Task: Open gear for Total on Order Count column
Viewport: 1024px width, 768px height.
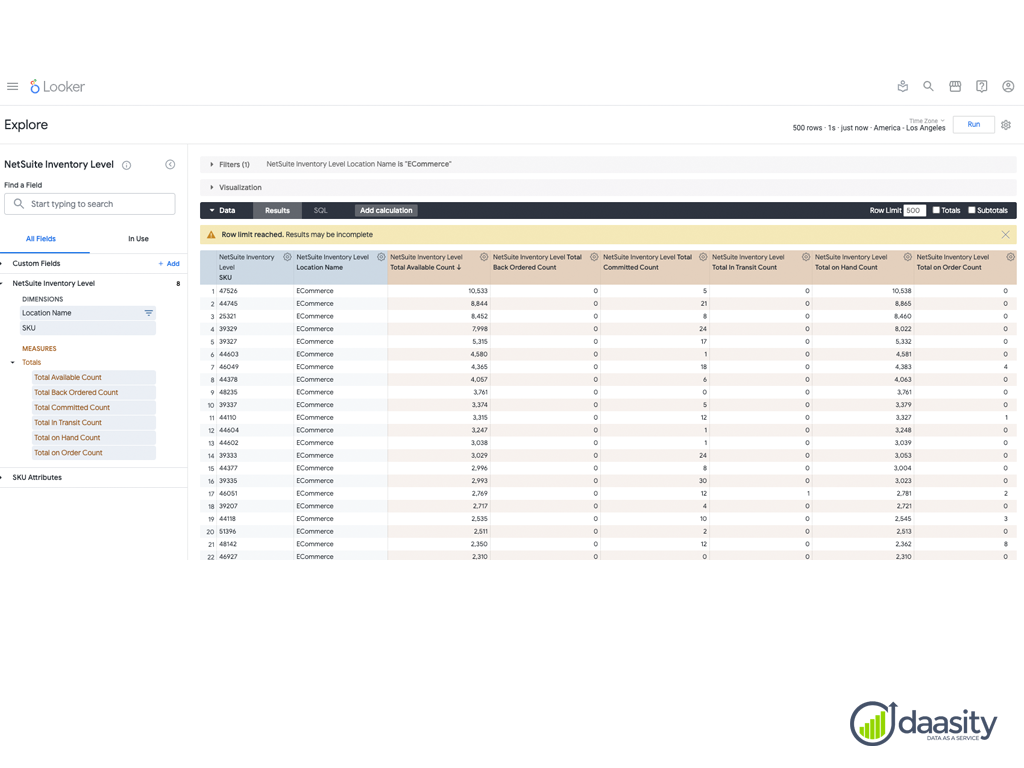Action: click(1010, 257)
